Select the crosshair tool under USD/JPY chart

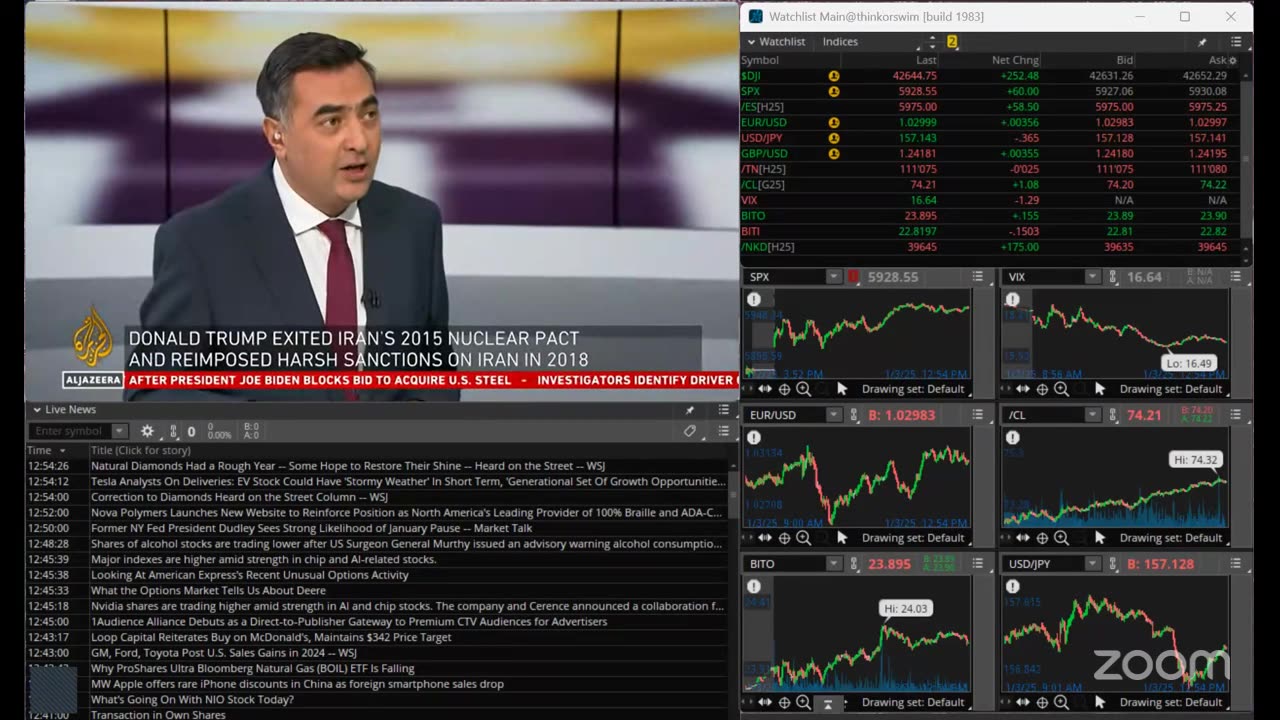pos(1042,703)
